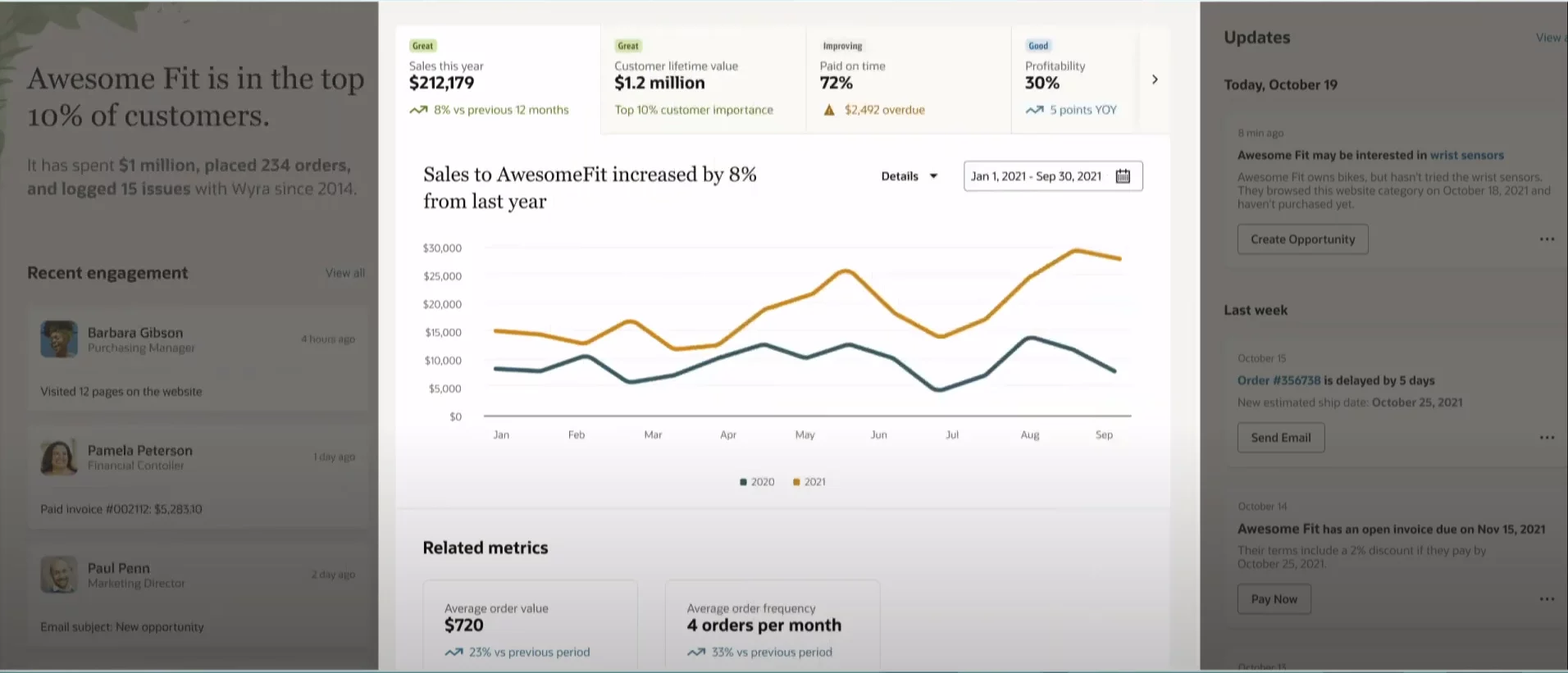1568x673 pixels.
Task: Click Pamela Peterson's profile avatar
Action: point(59,457)
